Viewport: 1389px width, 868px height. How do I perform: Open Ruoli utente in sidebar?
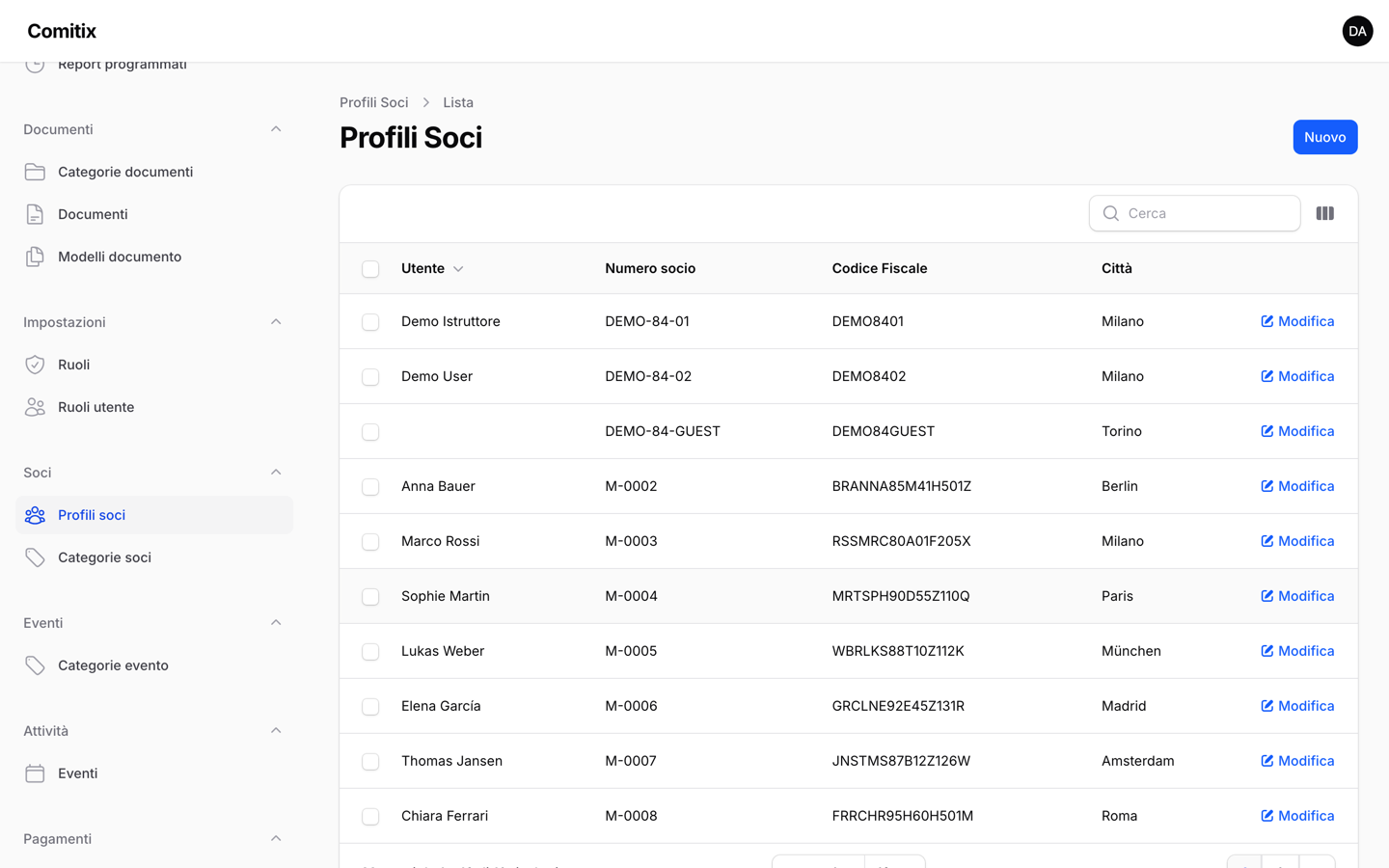(154, 407)
